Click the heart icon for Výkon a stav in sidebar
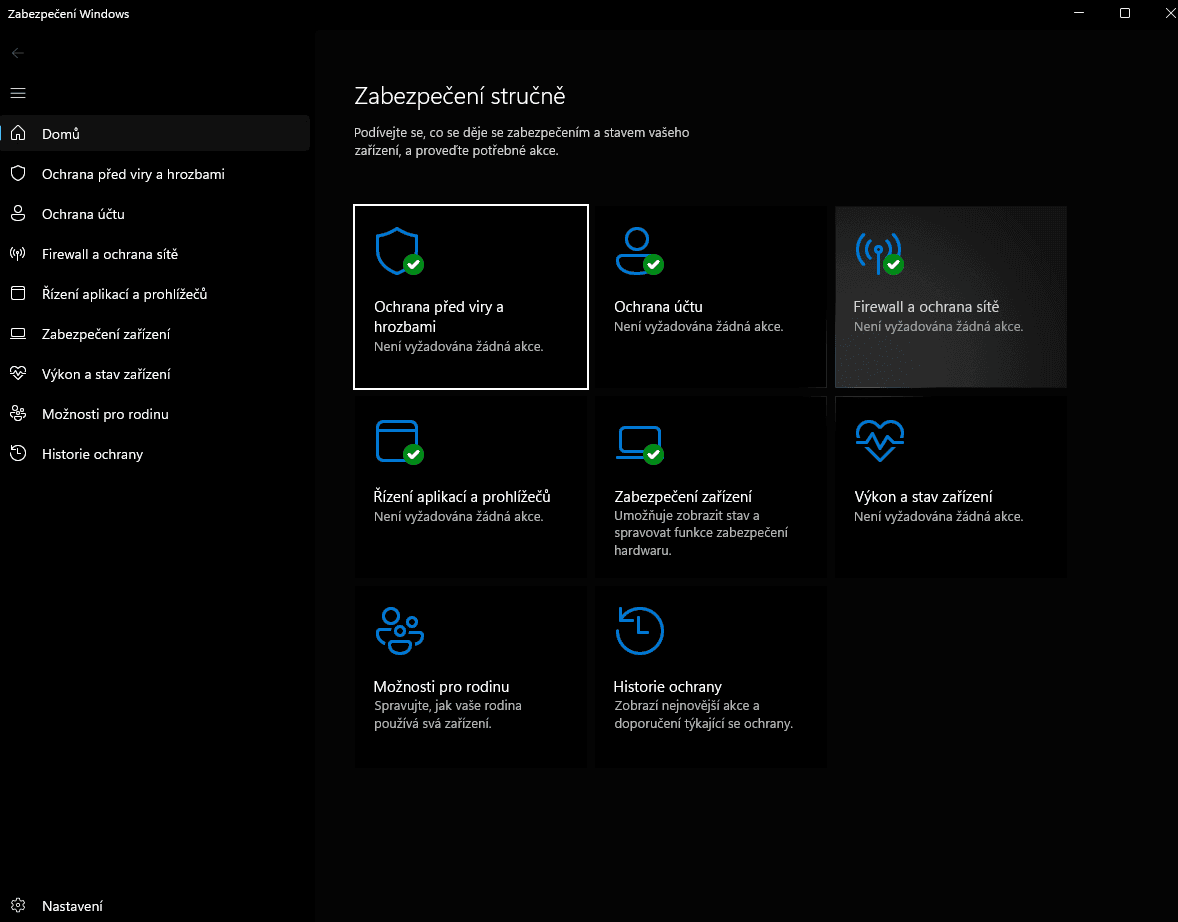1178x922 pixels. 18,373
